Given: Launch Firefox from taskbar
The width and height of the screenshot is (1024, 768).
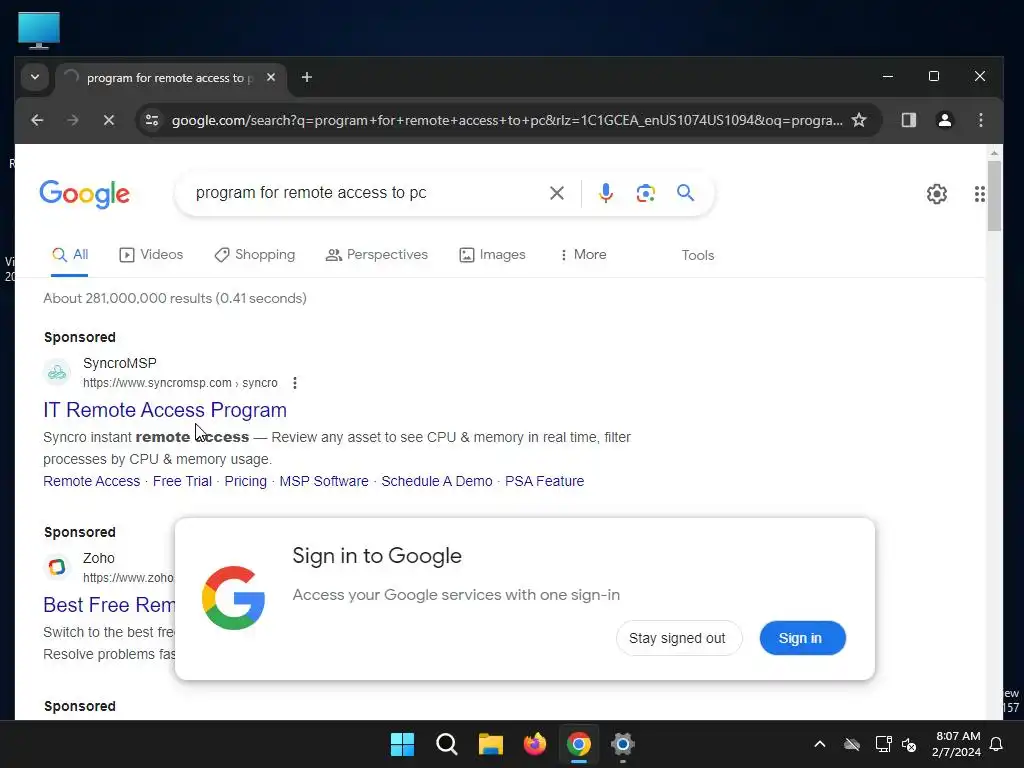Looking at the screenshot, I should (x=535, y=744).
